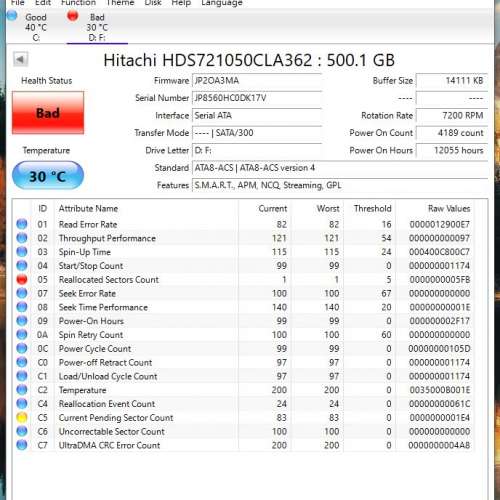Image resolution: width=500 pixels, height=500 pixels.
Task: Select the Bad 30 °C D: F: disk tab
Action: (97, 27)
